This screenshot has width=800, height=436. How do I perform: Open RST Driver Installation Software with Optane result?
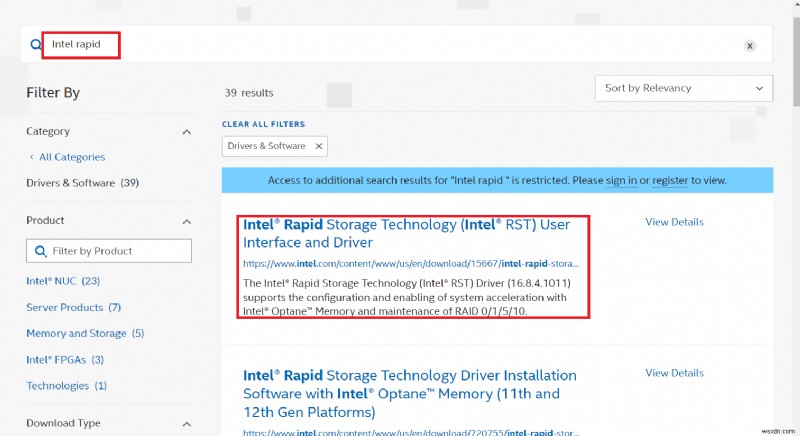410,394
